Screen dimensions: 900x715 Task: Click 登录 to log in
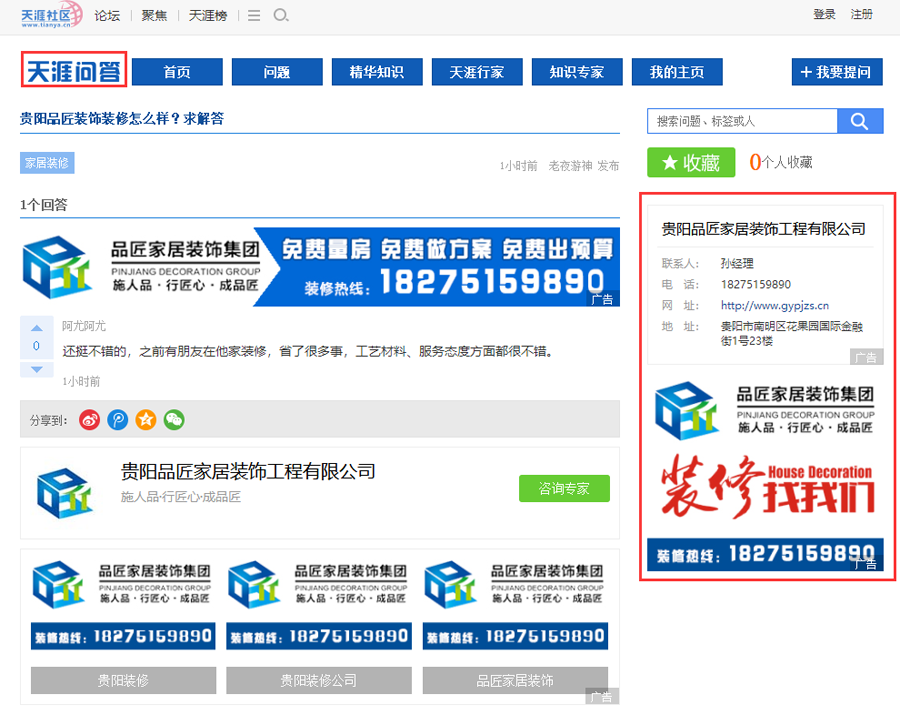click(x=824, y=14)
